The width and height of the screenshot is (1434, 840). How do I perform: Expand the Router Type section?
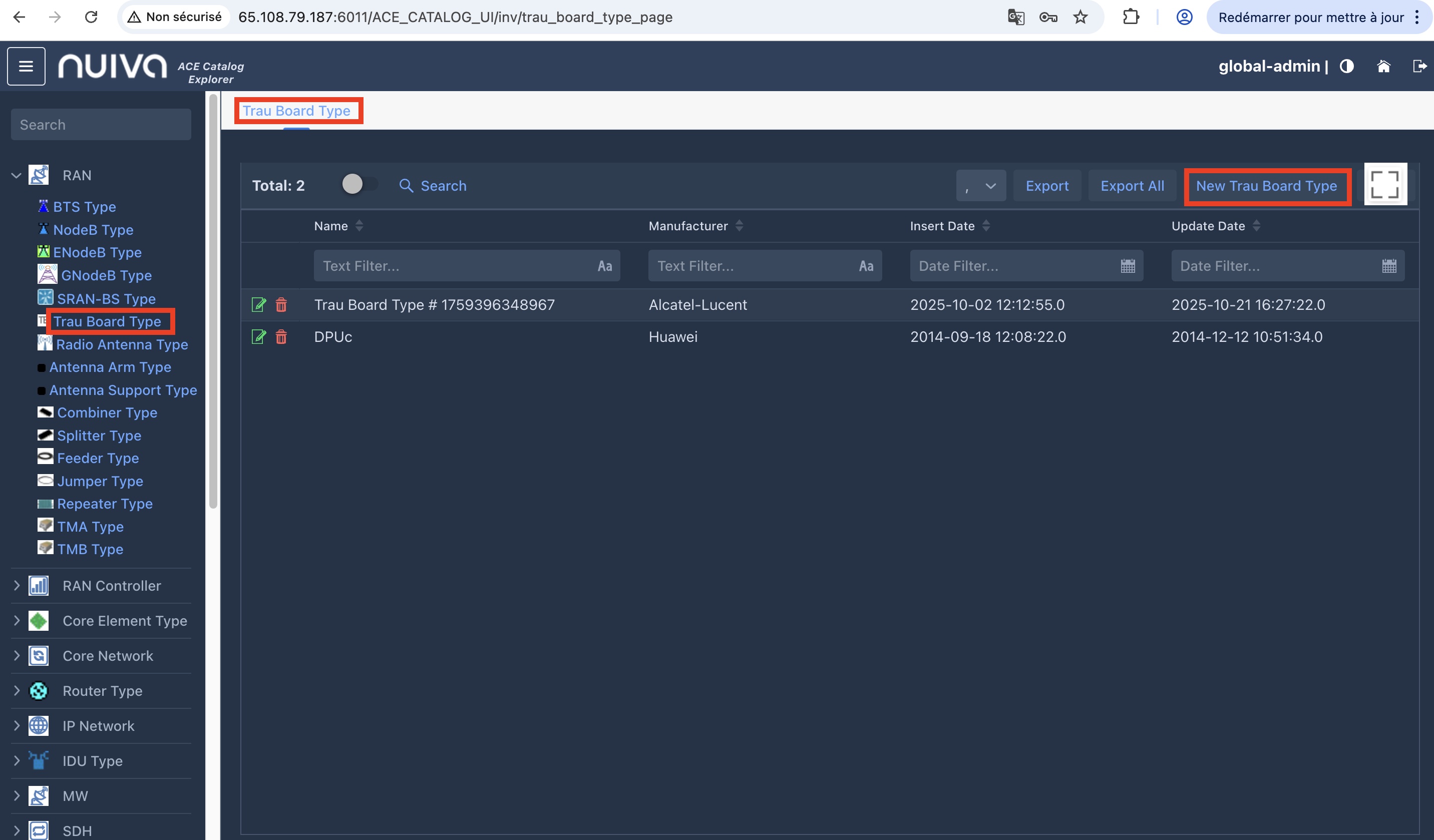(x=17, y=691)
